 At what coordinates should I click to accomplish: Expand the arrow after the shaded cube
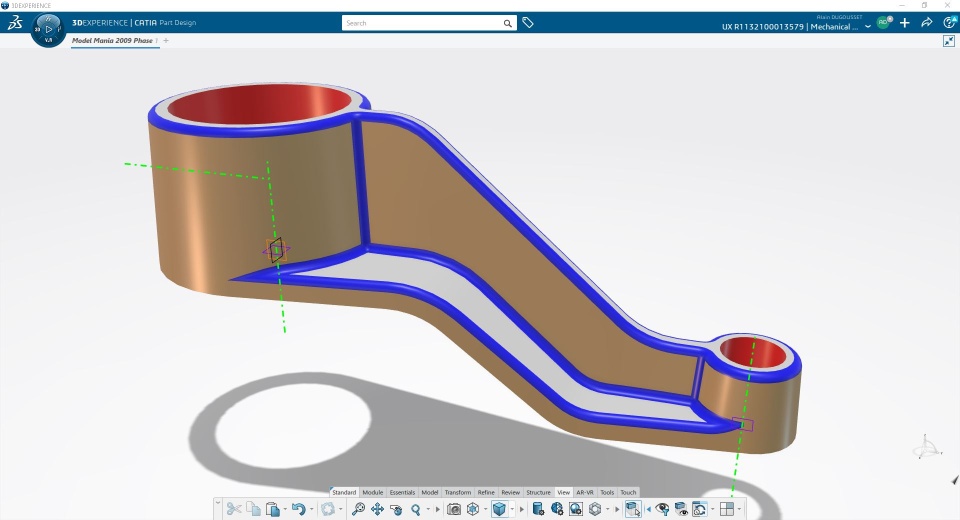522,510
